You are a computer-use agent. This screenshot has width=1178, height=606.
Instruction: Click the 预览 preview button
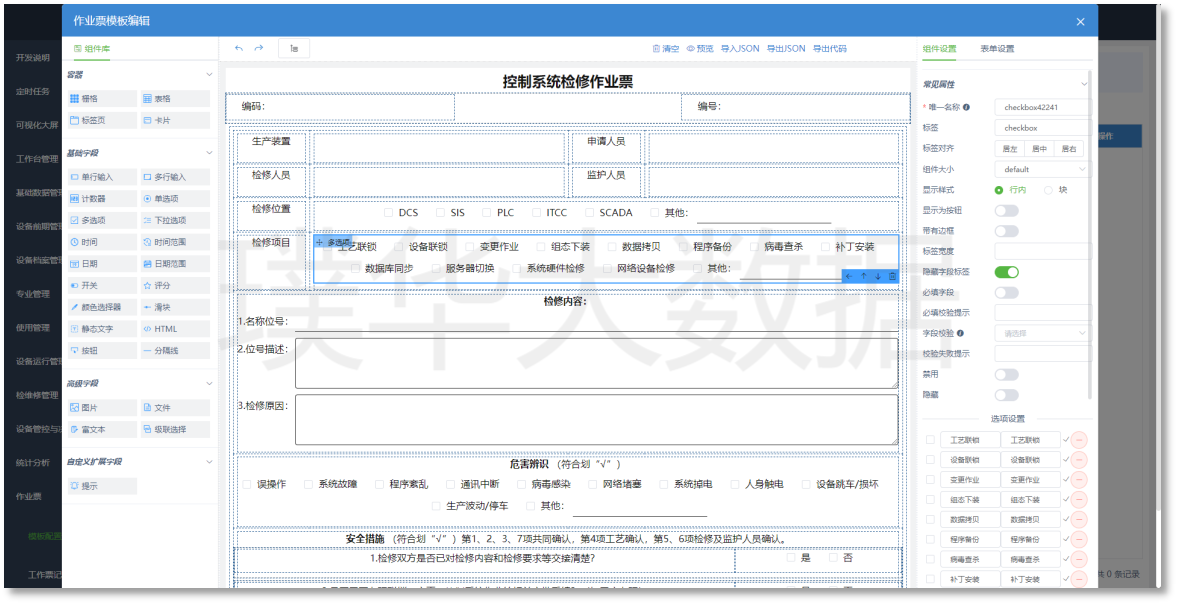pos(700,48)
